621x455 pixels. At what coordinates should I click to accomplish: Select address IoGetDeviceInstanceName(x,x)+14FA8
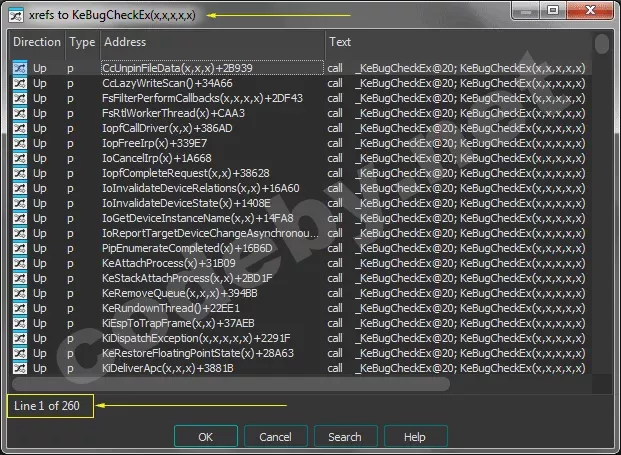(198, 218)
